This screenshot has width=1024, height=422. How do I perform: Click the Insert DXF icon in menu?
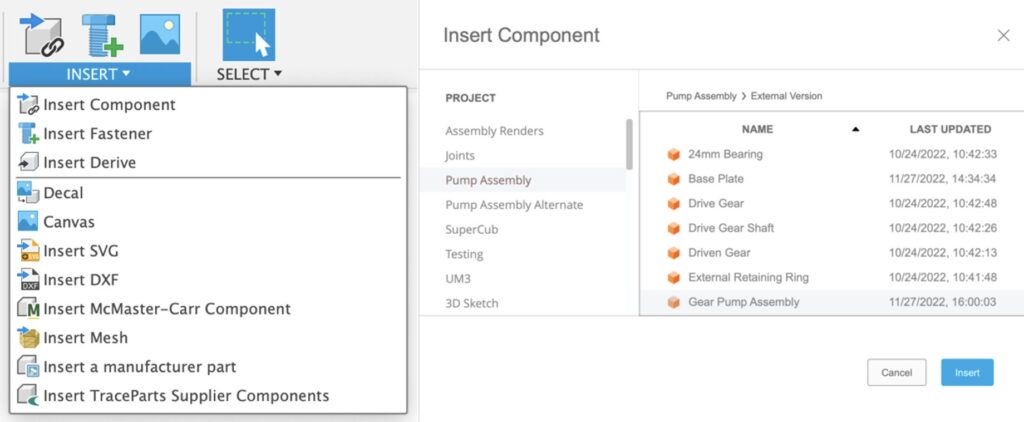tap(28, 280)
